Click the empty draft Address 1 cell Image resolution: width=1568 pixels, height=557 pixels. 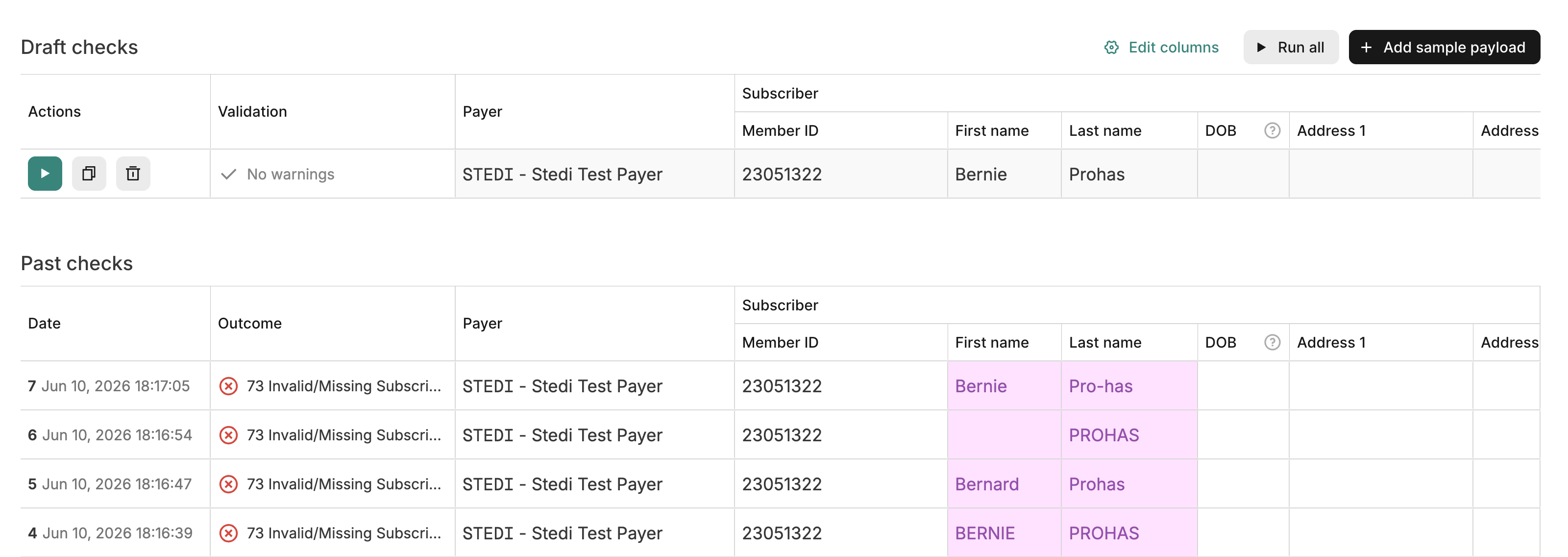[1381, 174]
